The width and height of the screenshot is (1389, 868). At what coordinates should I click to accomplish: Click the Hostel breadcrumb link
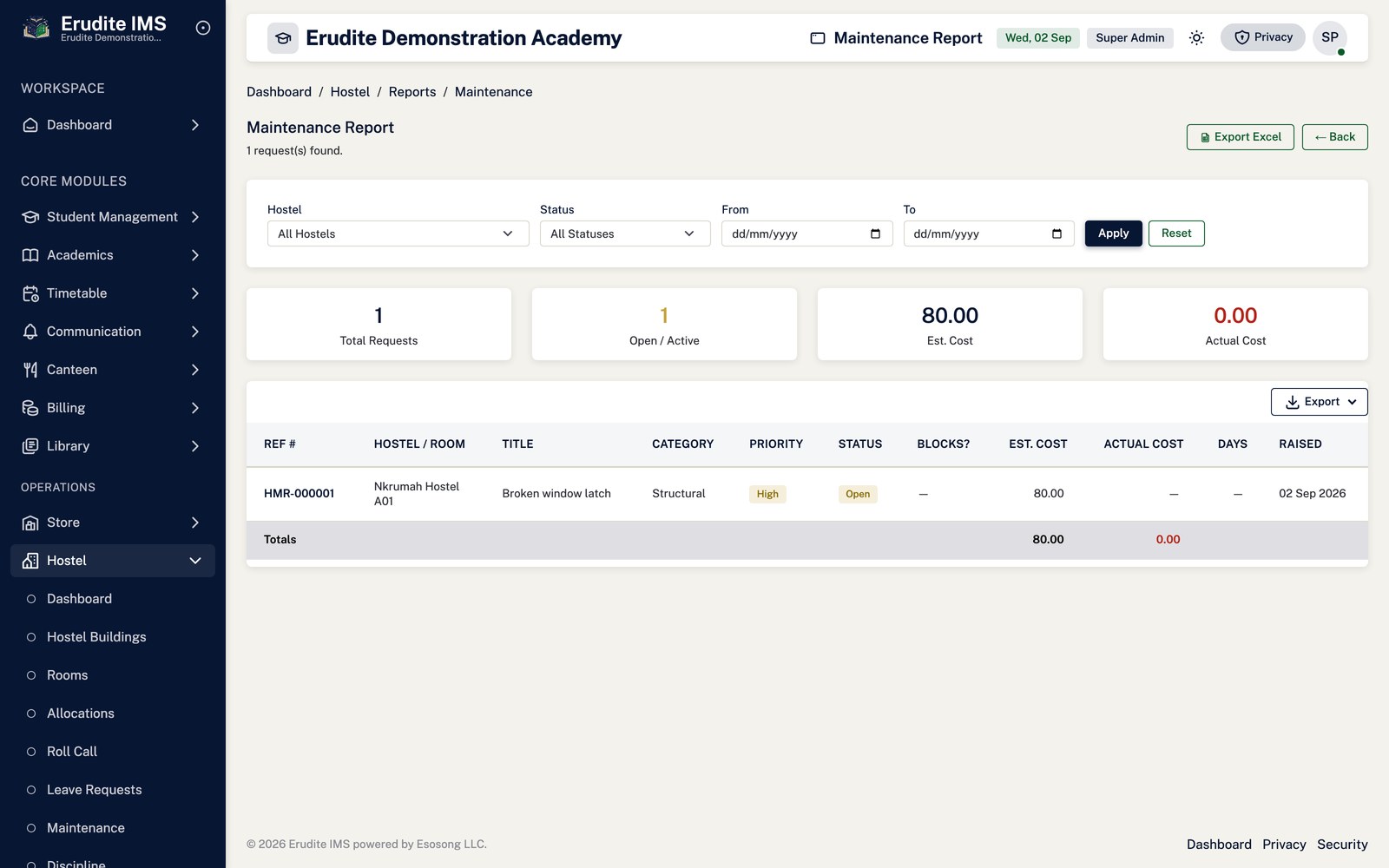click(350, 92)
